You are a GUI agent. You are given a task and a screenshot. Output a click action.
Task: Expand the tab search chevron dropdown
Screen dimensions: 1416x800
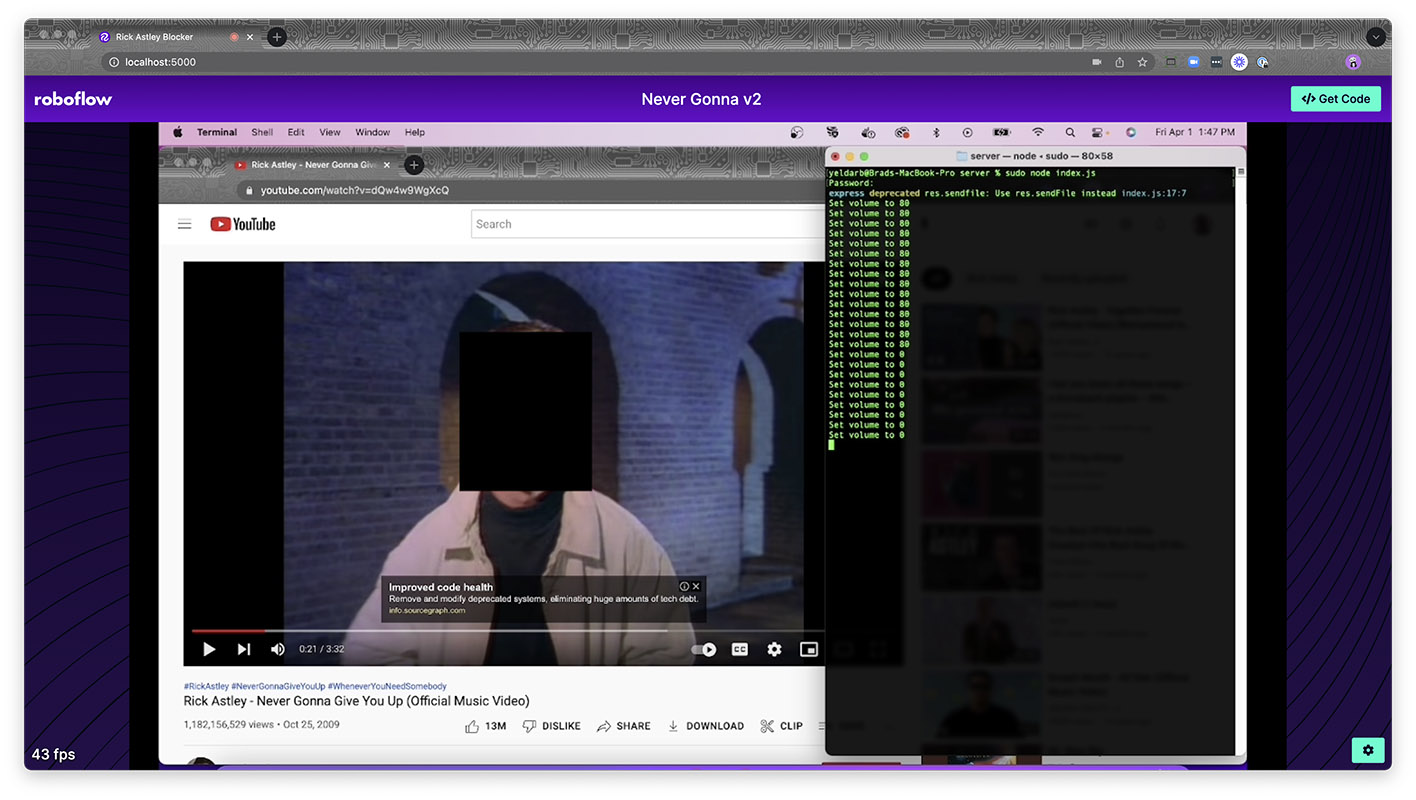(1376, 37)
